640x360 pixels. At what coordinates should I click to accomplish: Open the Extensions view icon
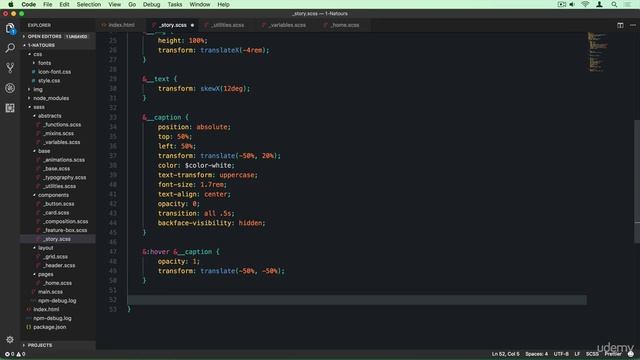(x=10, y=108)
